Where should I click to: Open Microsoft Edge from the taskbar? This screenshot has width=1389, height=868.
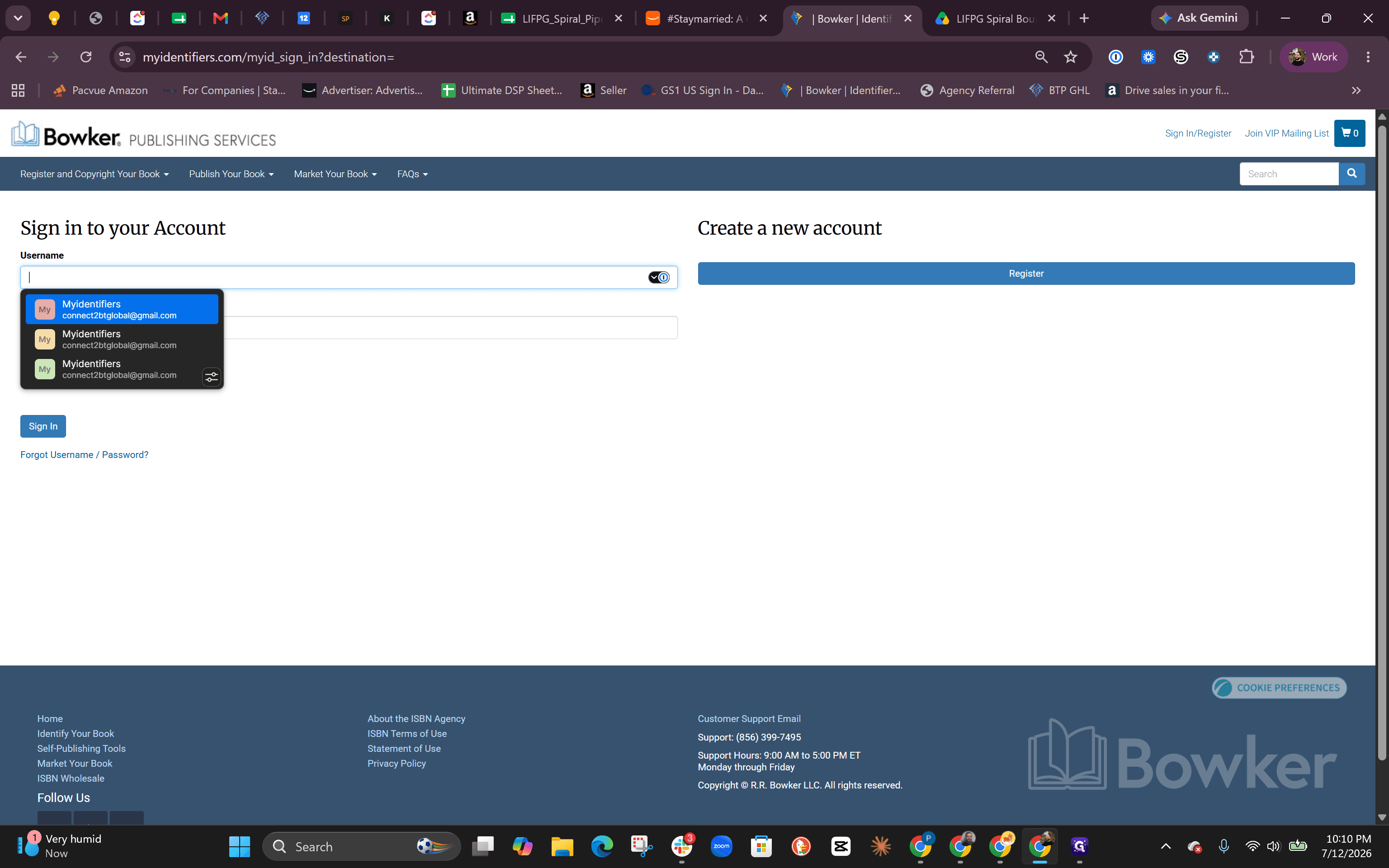click(601, 846)
